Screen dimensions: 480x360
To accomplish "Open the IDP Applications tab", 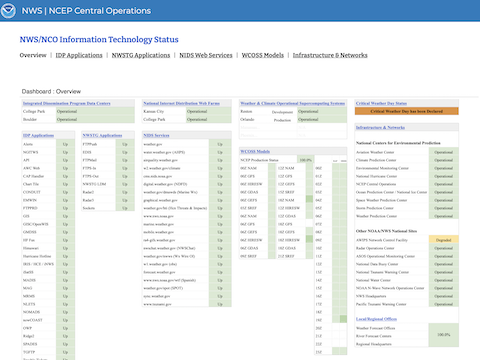I will [x=79, y=55].
